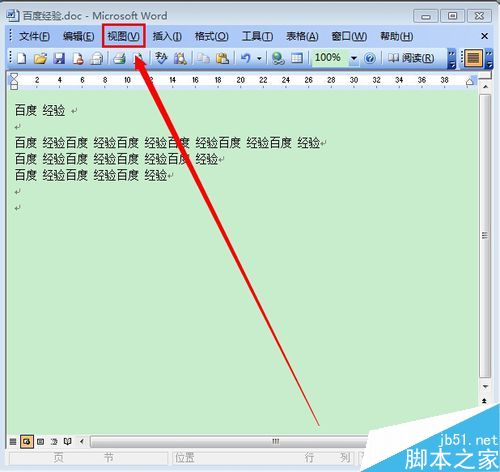Click the highlighted orange alignment icon
The height and width of the screenshot is (472, 500).
point(473,58)
